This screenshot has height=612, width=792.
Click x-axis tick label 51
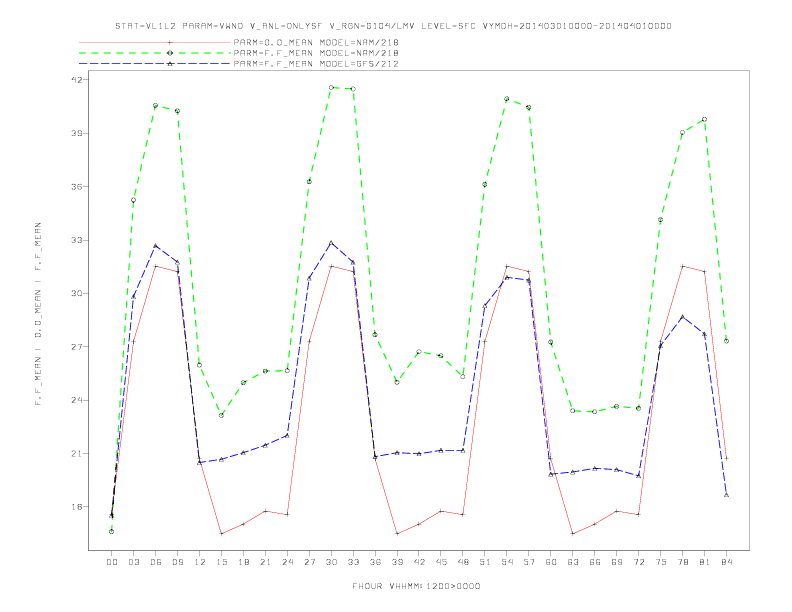point(485,562)
